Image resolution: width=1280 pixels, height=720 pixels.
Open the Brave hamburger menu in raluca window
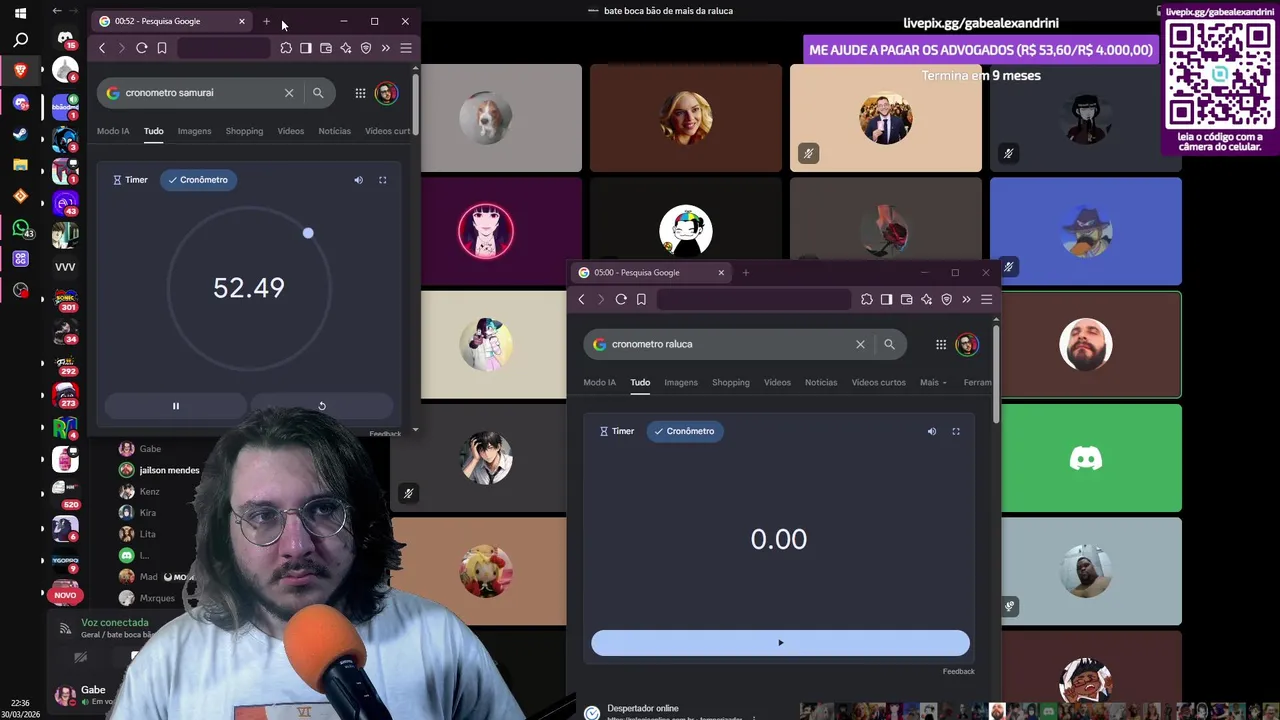pos(986,299)
